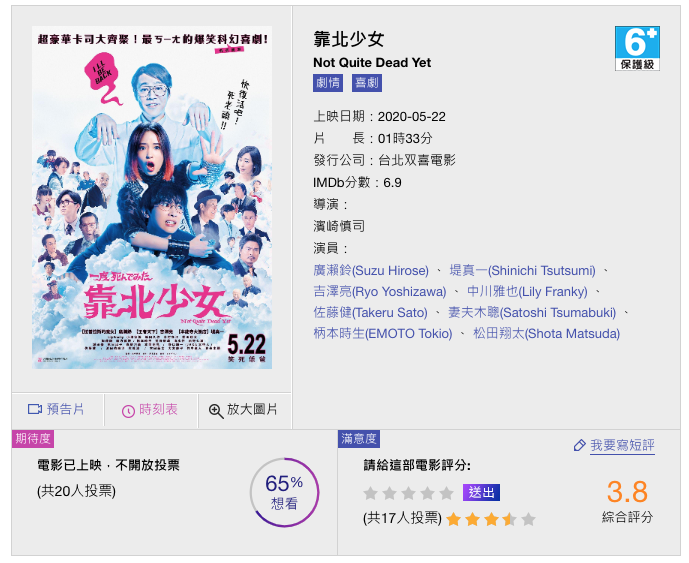This screenshot has width=689, height=563.
Task: Click the 靠北少女 movie poster thumbnail
Action: tap(152, 197)
